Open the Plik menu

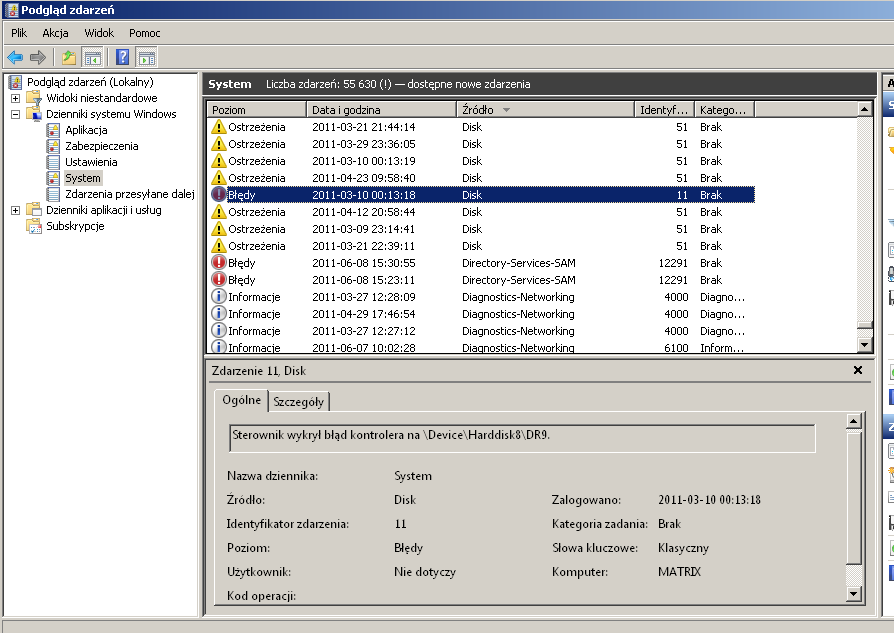click(x=19, y=33)
